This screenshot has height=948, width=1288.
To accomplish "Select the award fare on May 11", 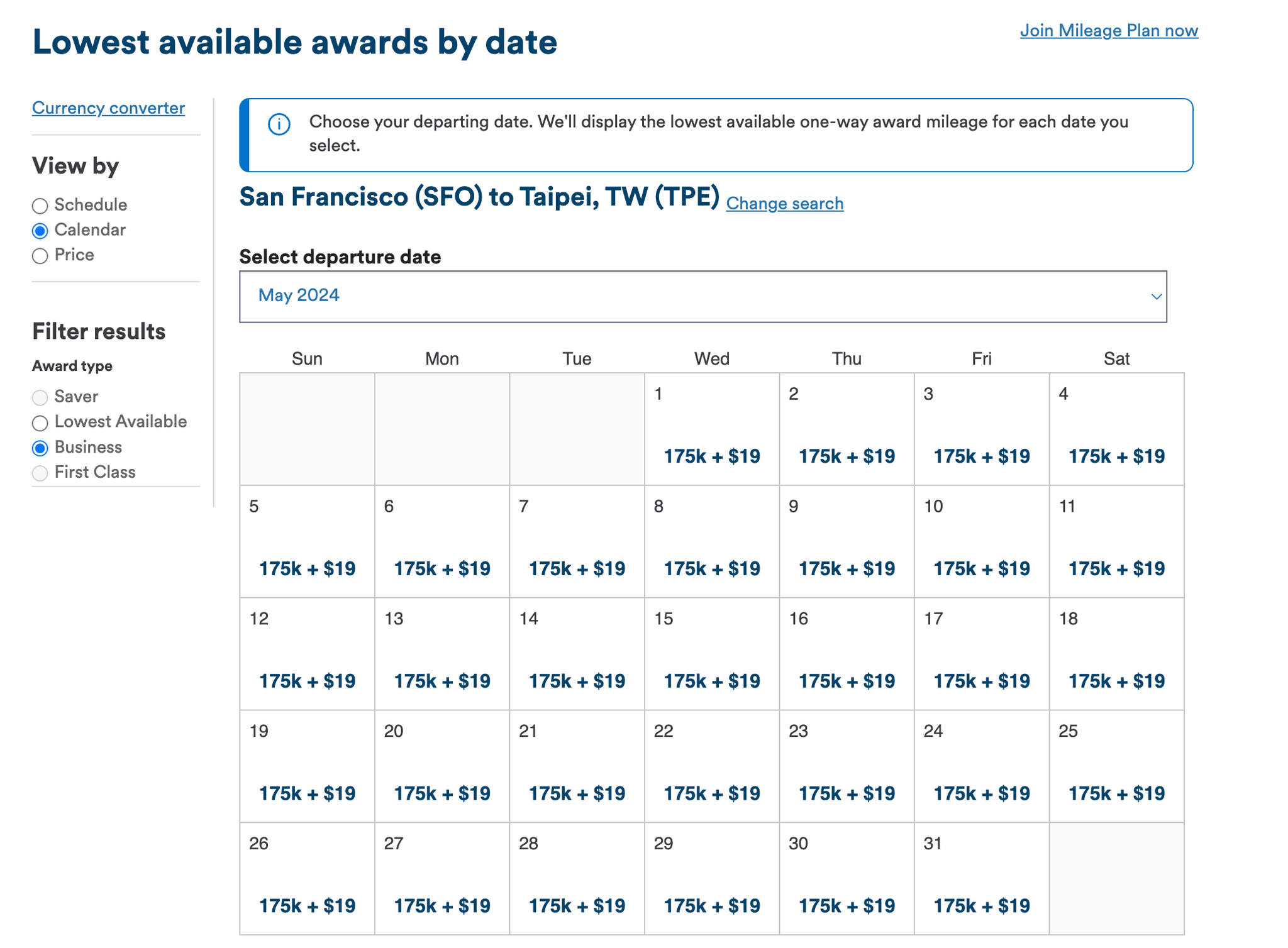I will [x=1116, y=568].
